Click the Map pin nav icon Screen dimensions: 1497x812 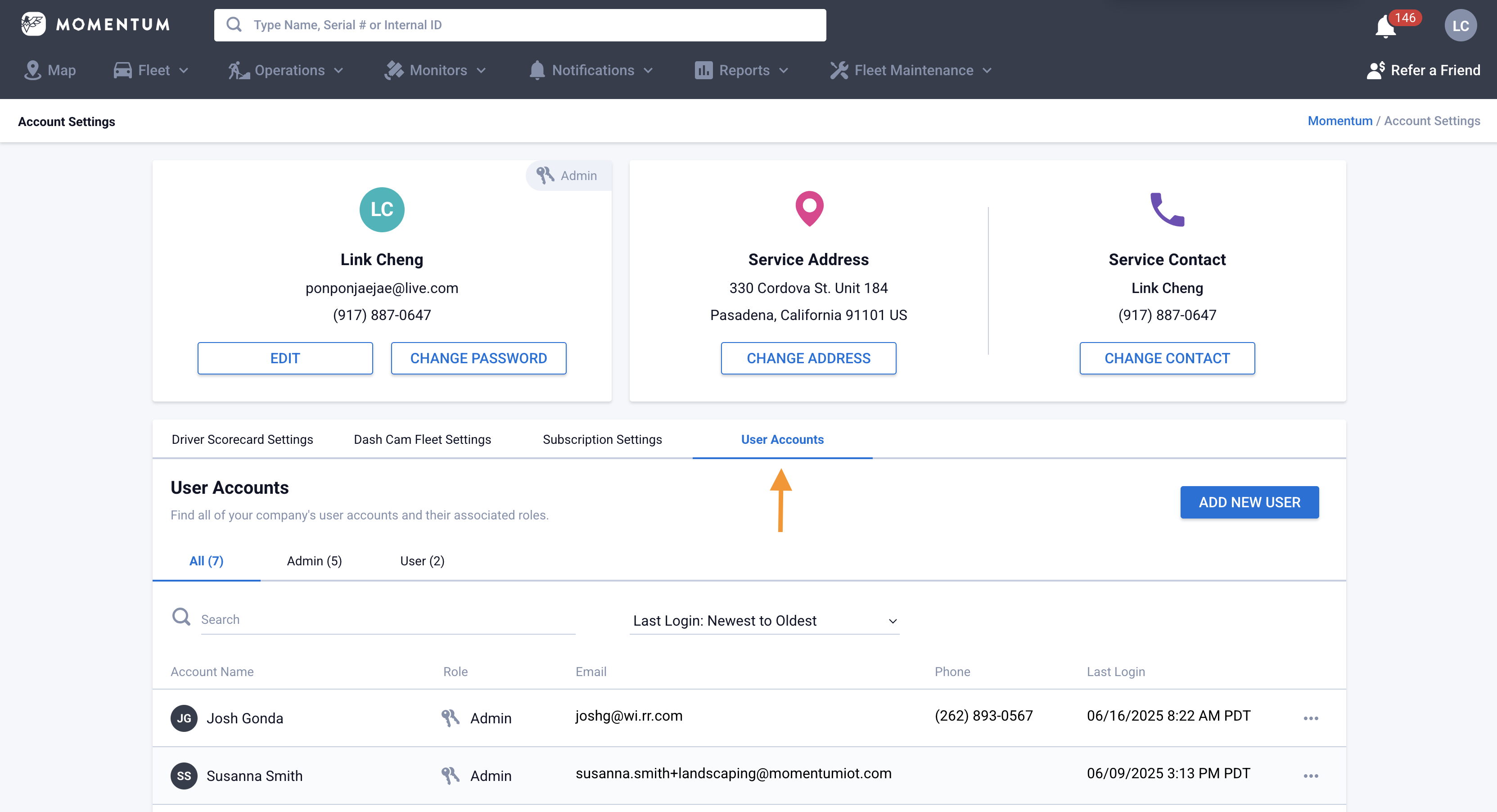(32, 70)
